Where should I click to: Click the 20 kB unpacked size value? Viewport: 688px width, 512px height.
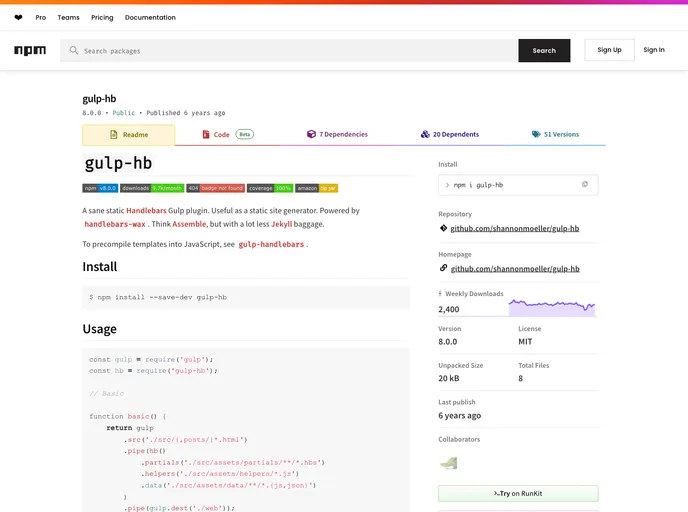[448, 378]
